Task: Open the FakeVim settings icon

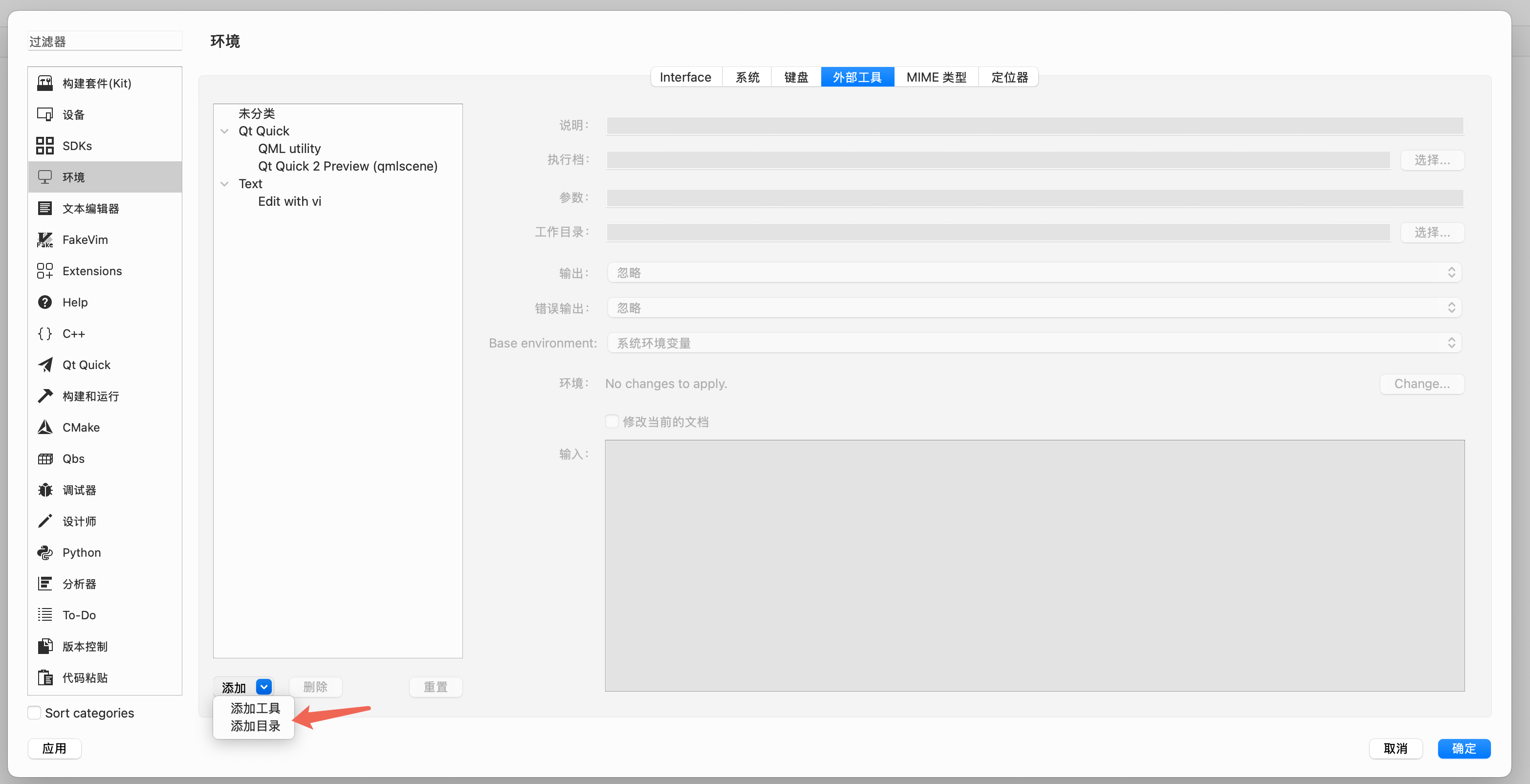Action: (45, 240)
